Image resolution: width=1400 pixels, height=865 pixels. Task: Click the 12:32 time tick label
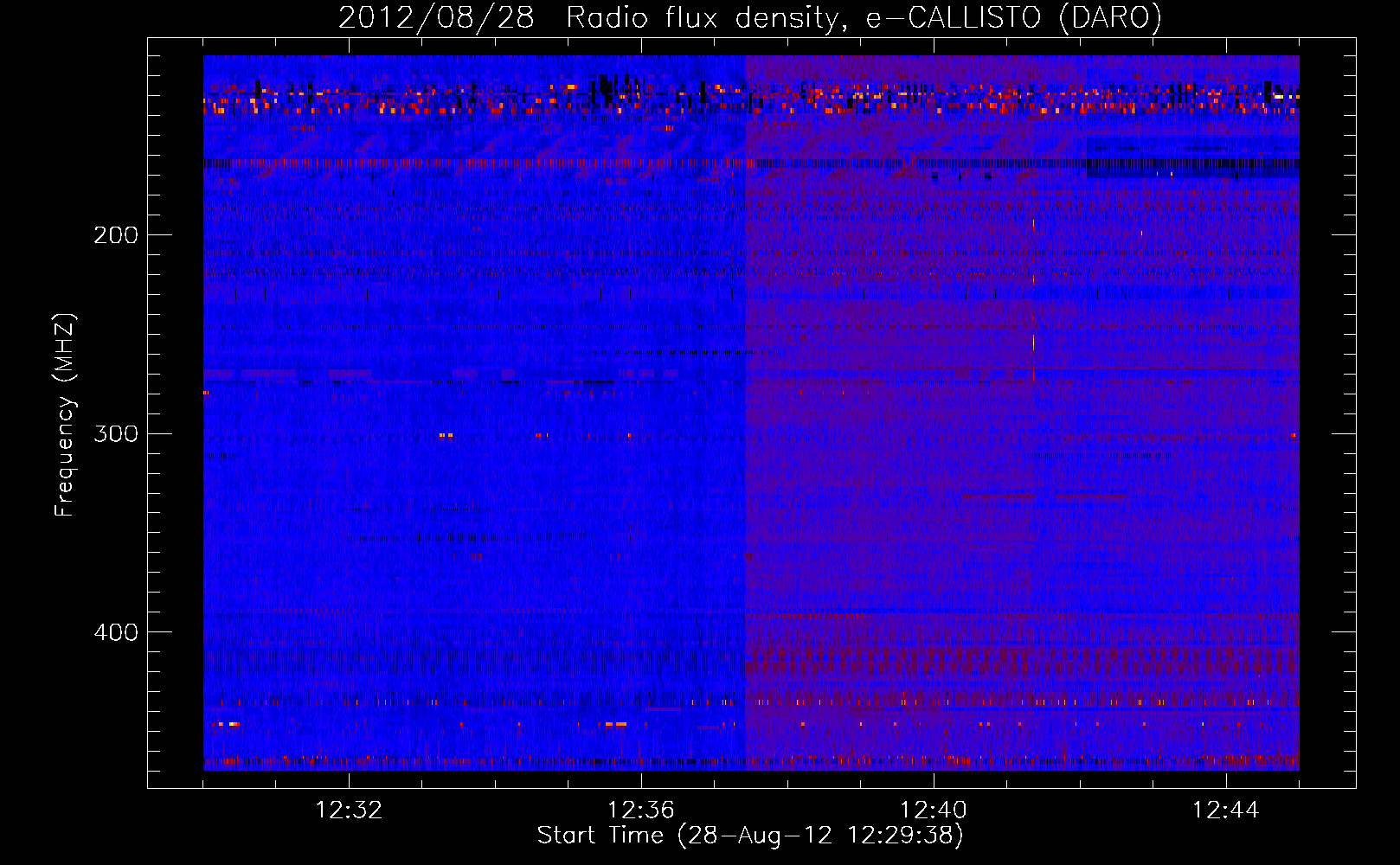coord(349,811)
